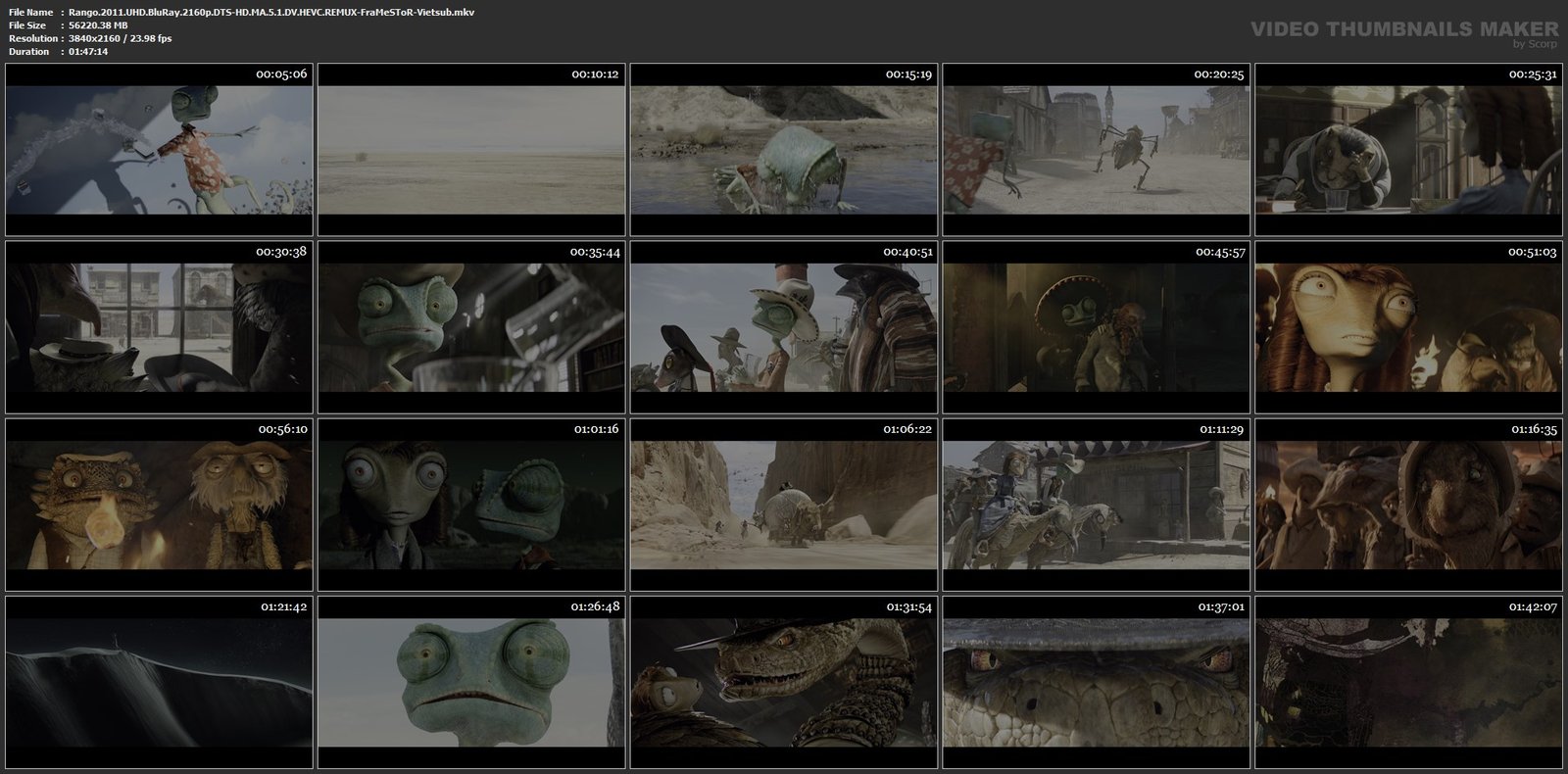Image resolution: width=1568 pixels, height=774 pixels.
Task: Click the file name ending in Vietsub.mkv
Action: (271, 12)
